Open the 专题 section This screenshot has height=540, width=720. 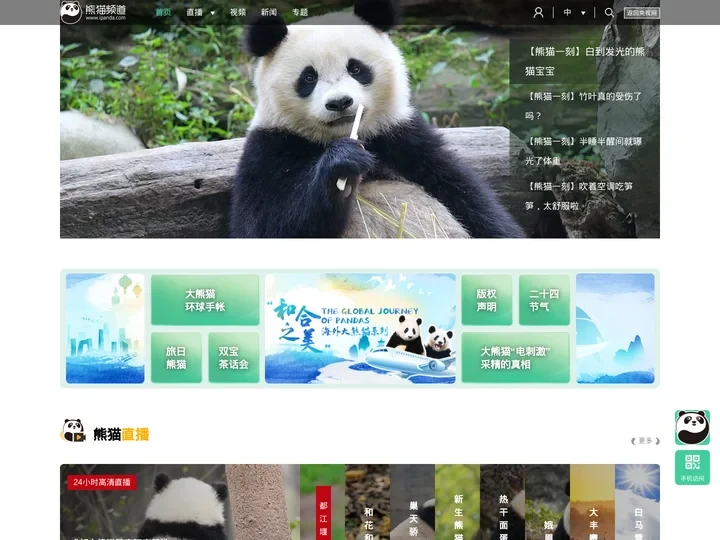(300, 12)
